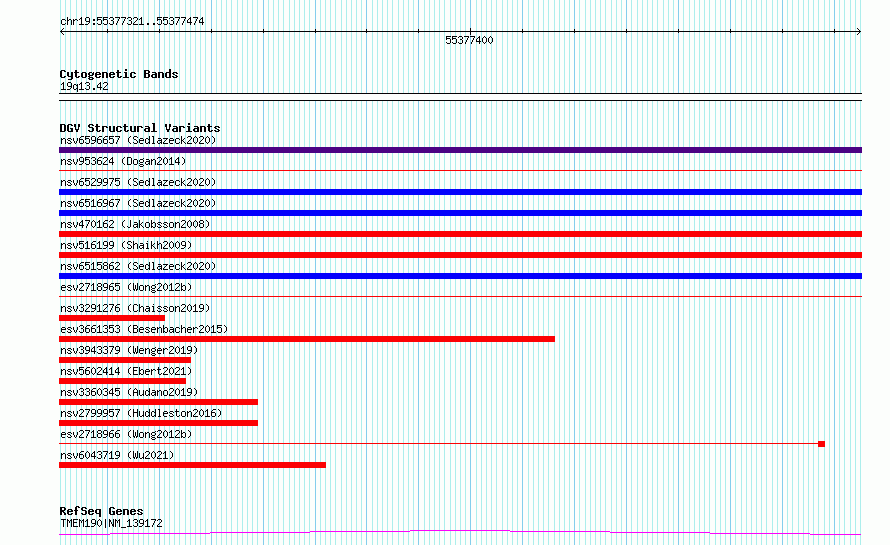
Task: Select variant label nsv3291276 (Chaisson2019)
Action: [135, 308]
